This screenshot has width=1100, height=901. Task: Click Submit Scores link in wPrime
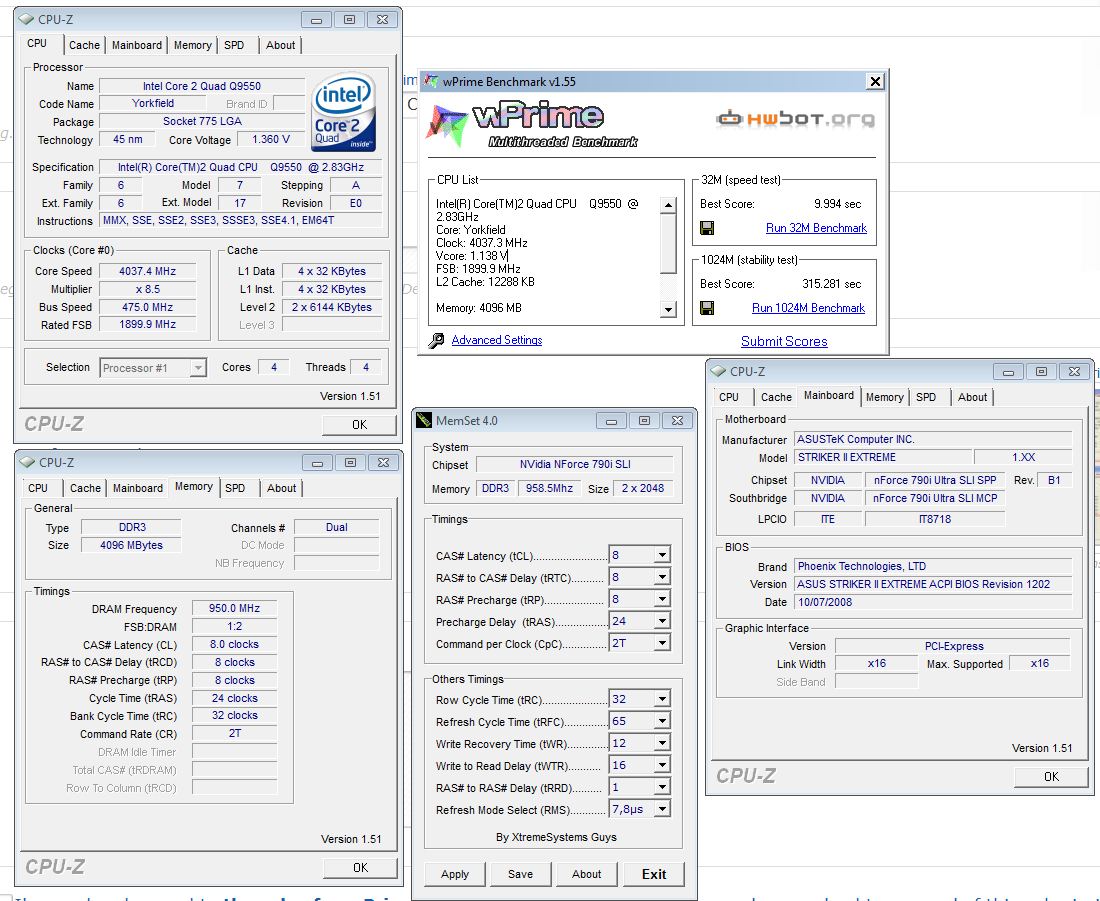coord(784,342)
